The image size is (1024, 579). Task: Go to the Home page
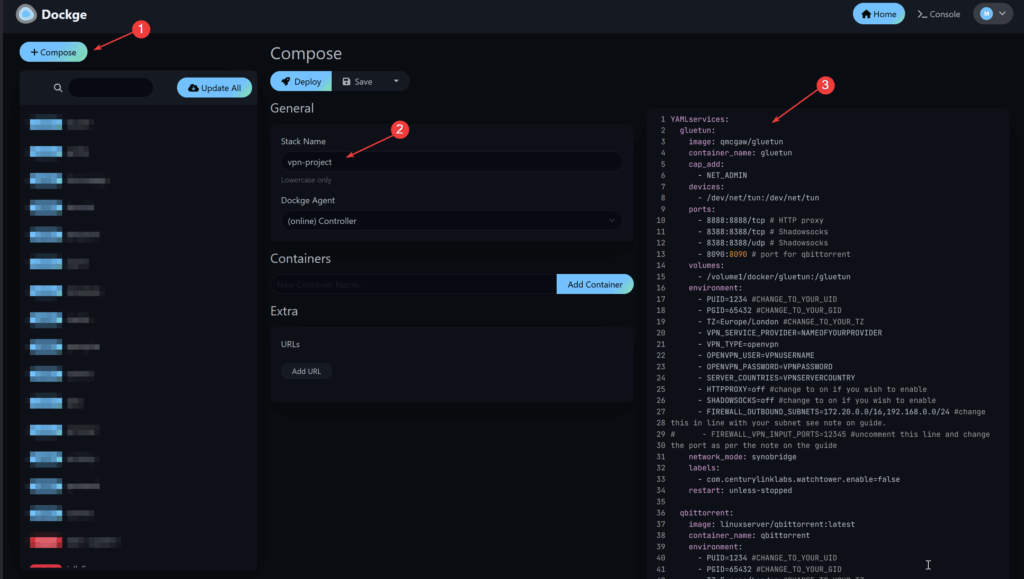click(x=878, y=14)
